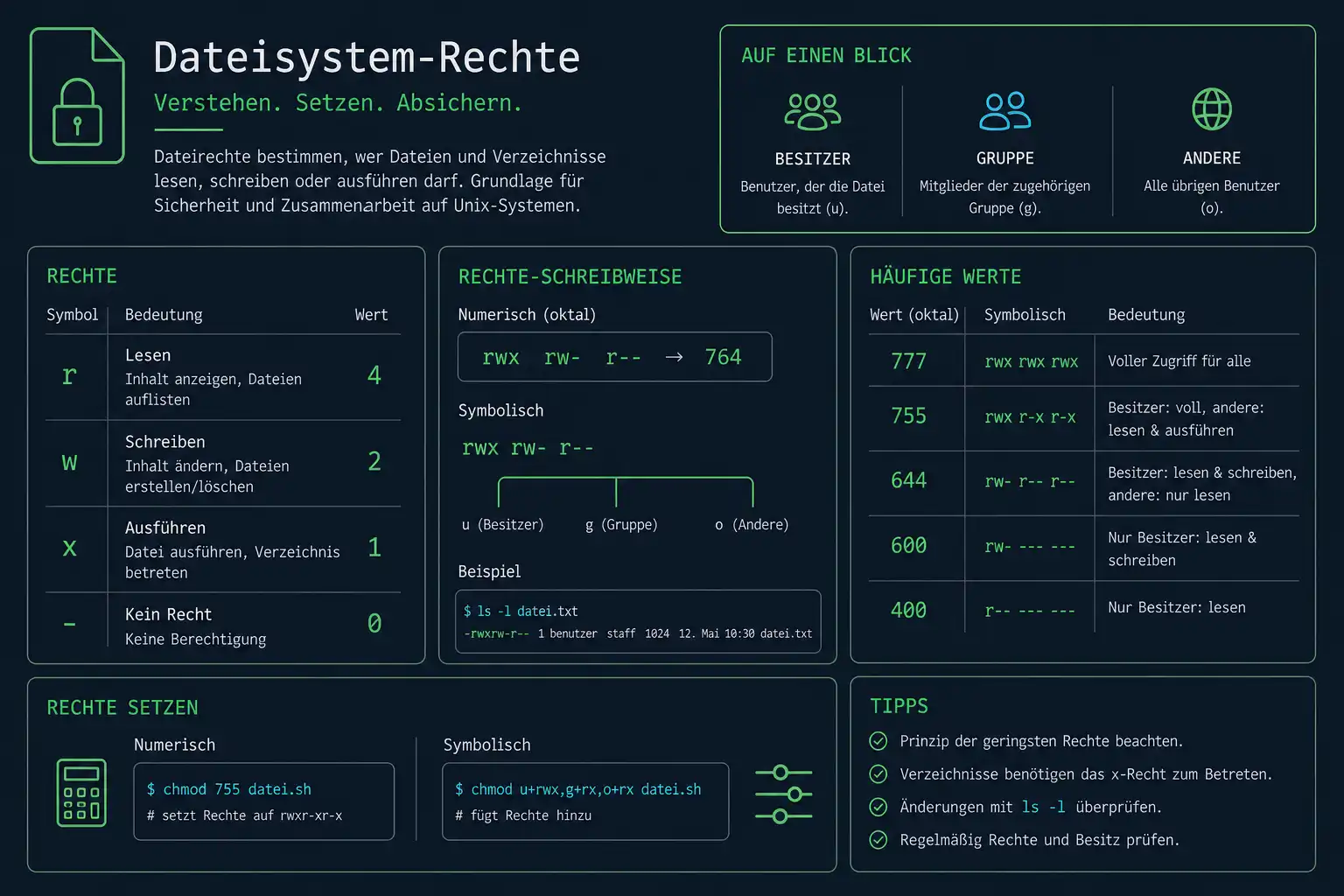This screenshot has height=896, width=1344.
Task: Click the checkmark beside 'Prinzip der geringsten Rechte'
Action: [x=878, y=741]
